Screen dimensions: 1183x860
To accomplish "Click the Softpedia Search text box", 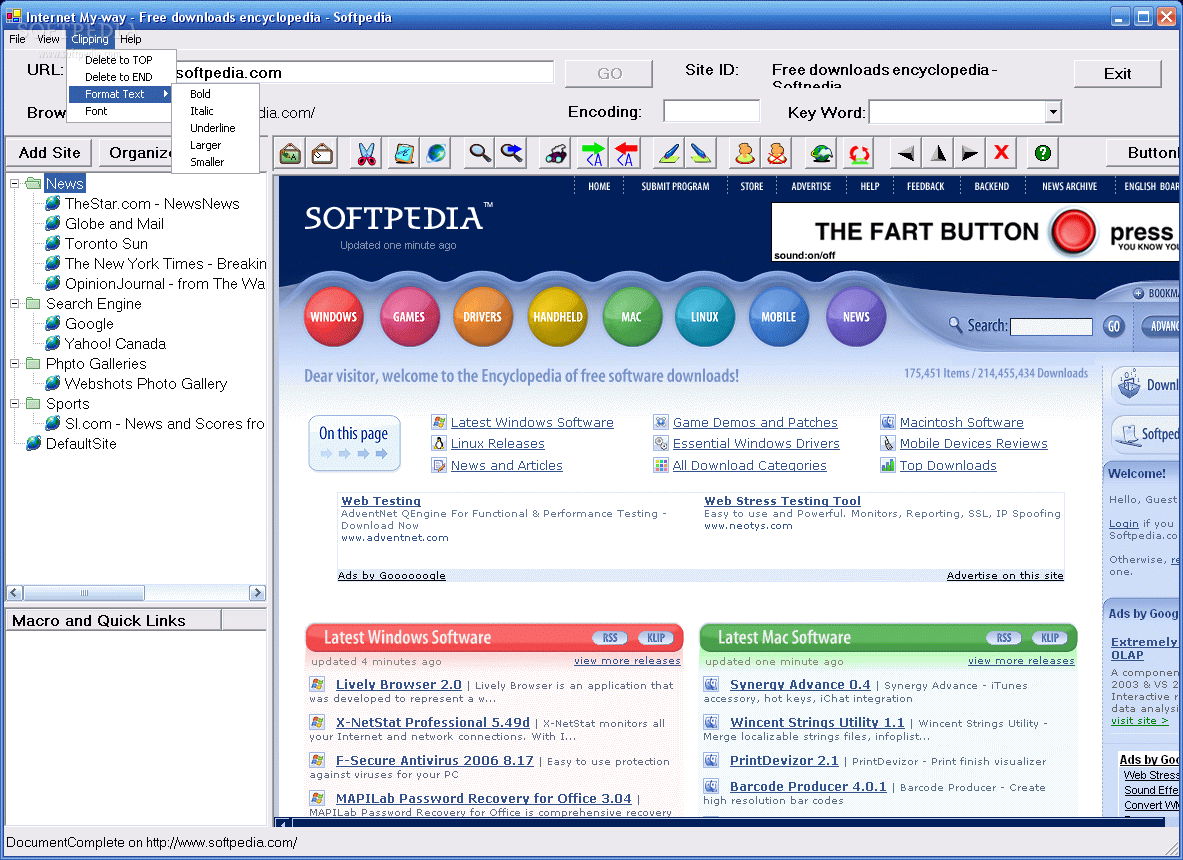I will 1051,327.
